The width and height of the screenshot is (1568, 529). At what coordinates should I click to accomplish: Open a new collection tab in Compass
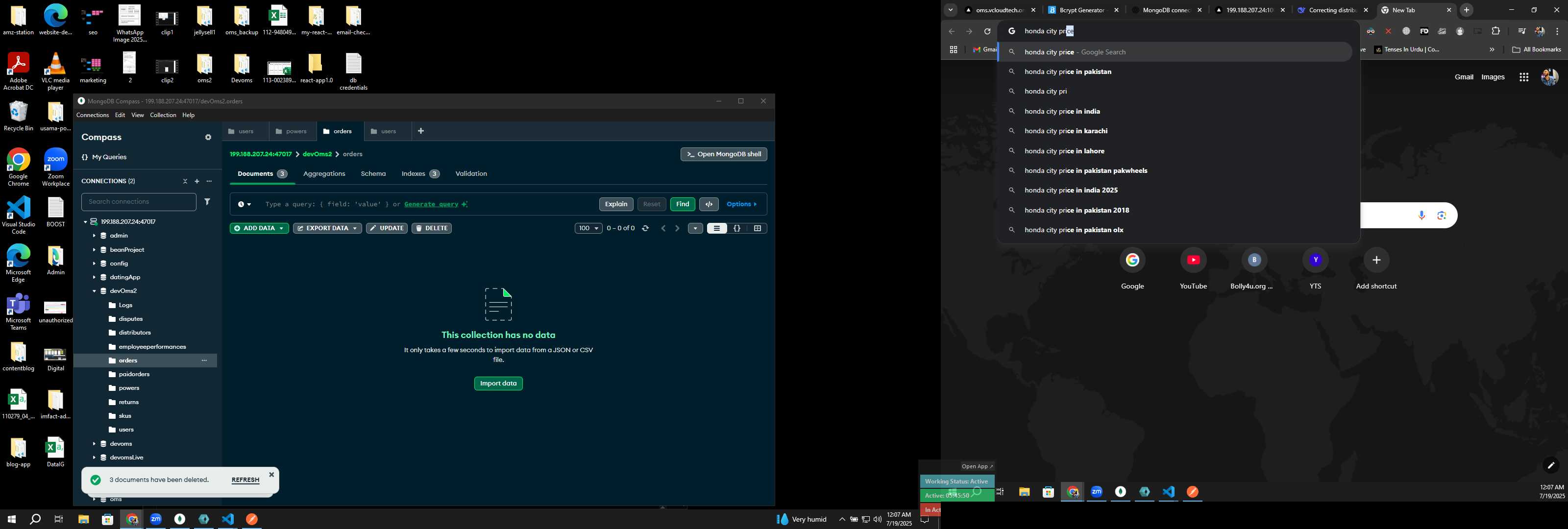click(x=420, y=131)
